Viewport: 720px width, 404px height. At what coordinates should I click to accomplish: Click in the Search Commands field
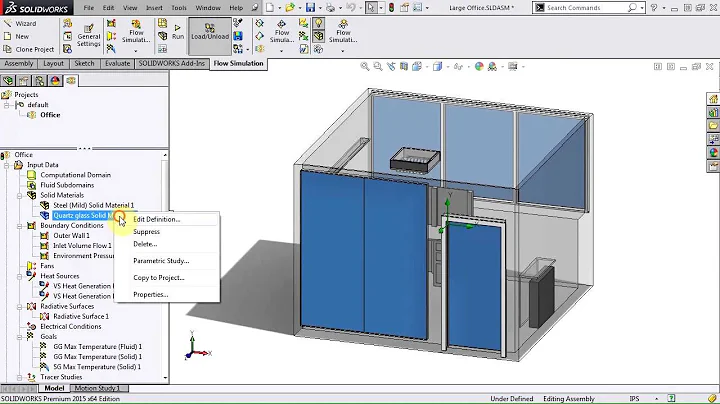click(x=585, y=8)
